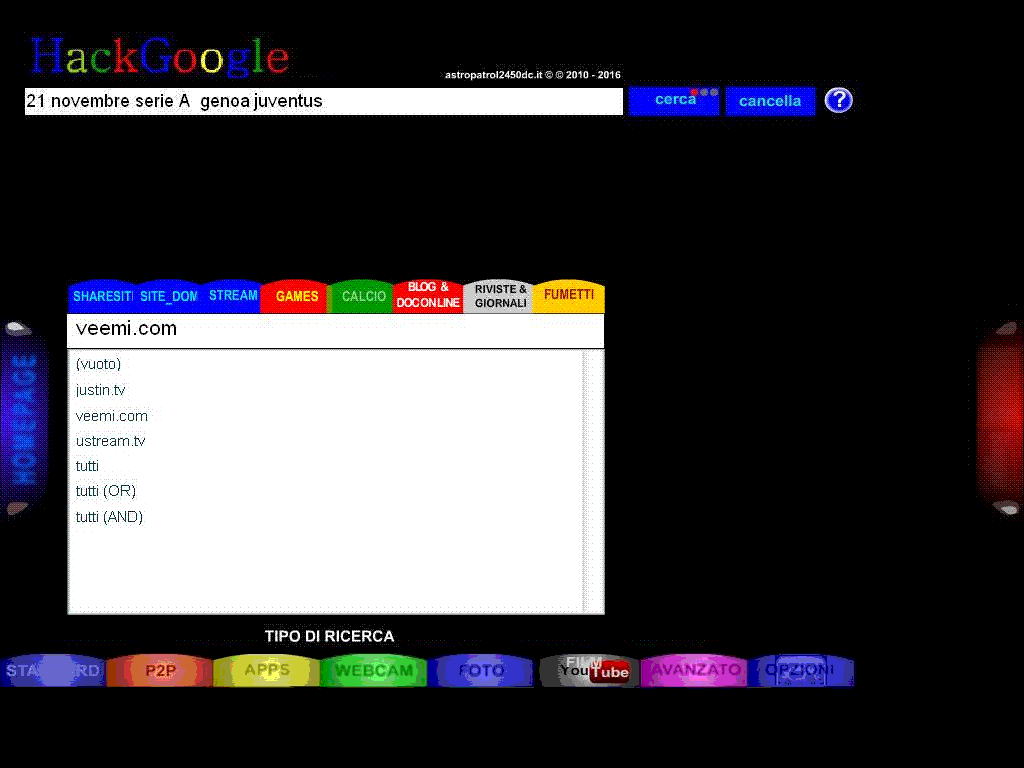This screenshot has height=768, width=1024.
Task: Select the P2P search type
Action: [x=160, y=670]
